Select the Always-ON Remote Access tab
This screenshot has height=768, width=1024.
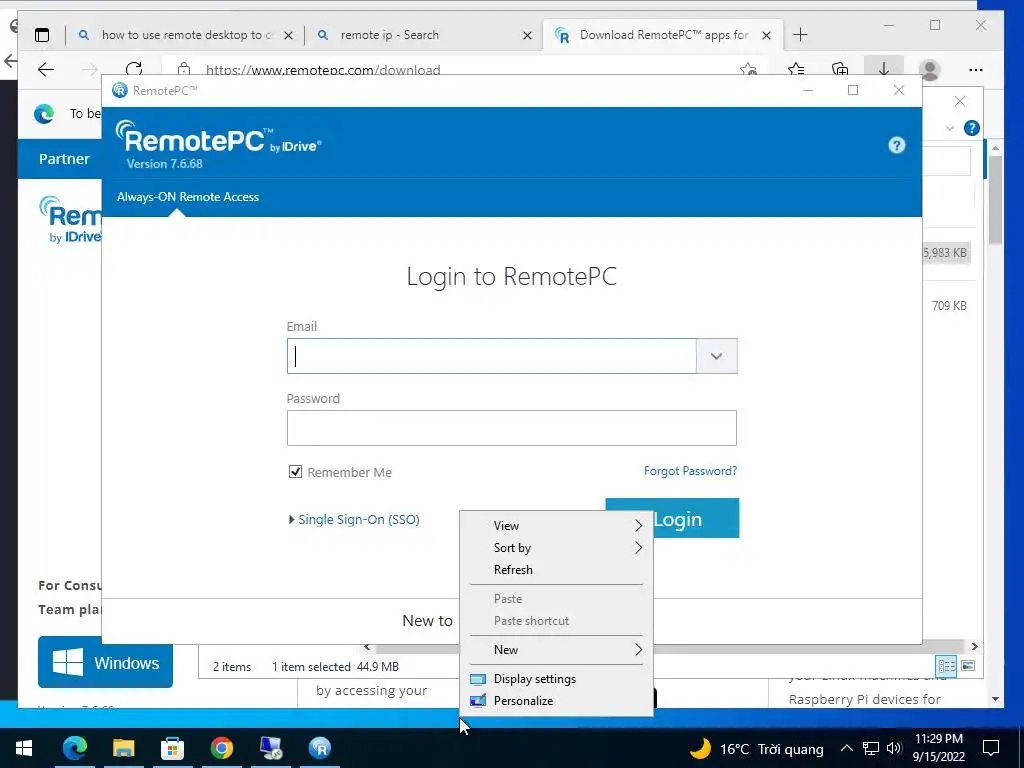pyautogui.click(x=187, y=197)
